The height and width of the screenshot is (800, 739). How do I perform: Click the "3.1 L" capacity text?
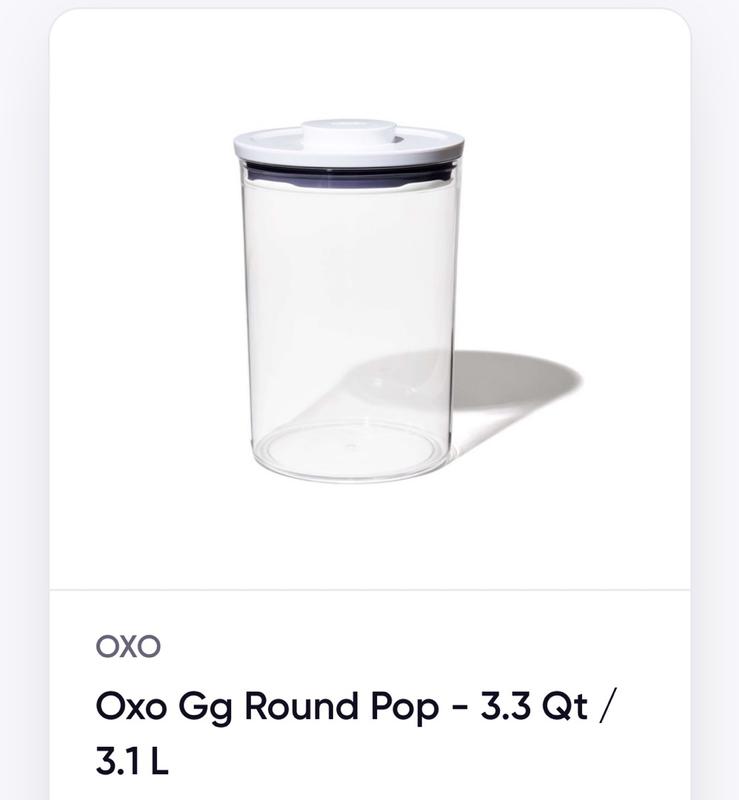(132, 762)
